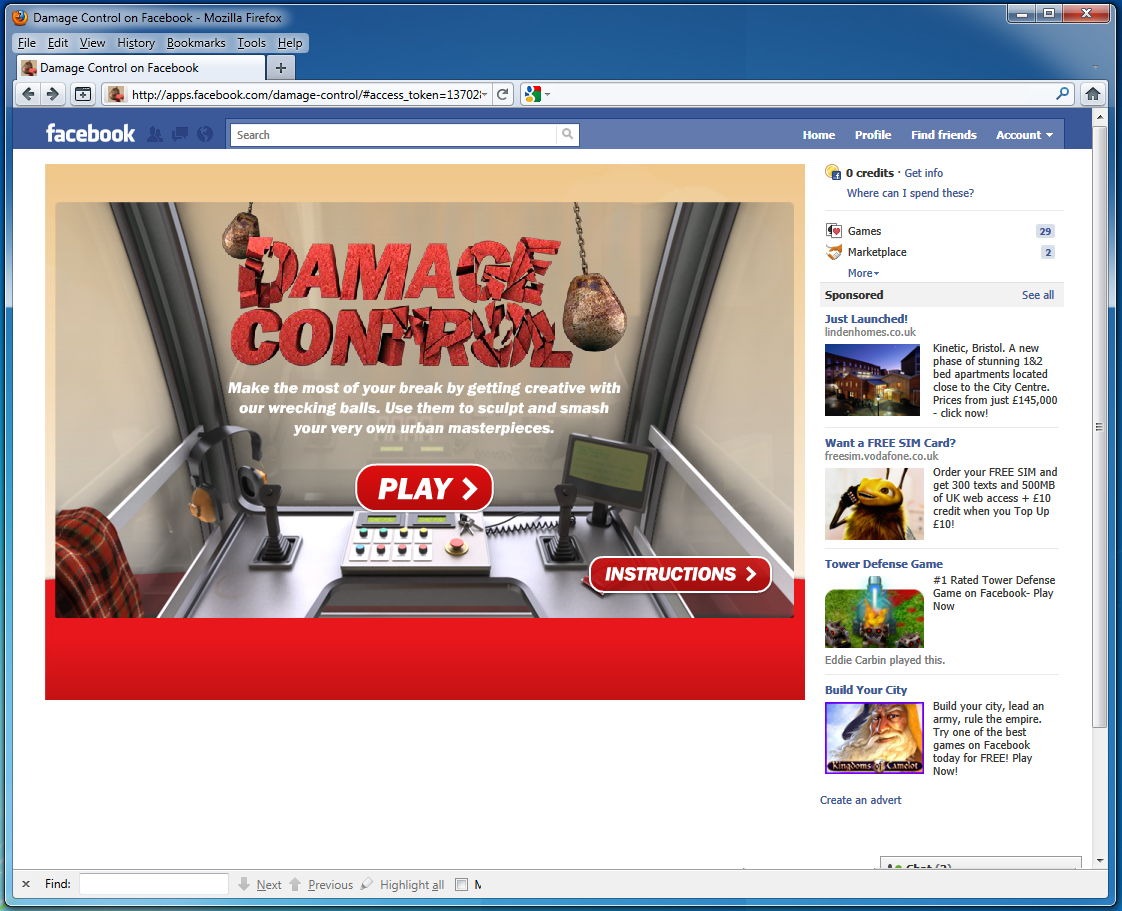Open the game INSTRUCTIONS button
The width and height of the screenshot is (1122, 911).
[680, 574]
